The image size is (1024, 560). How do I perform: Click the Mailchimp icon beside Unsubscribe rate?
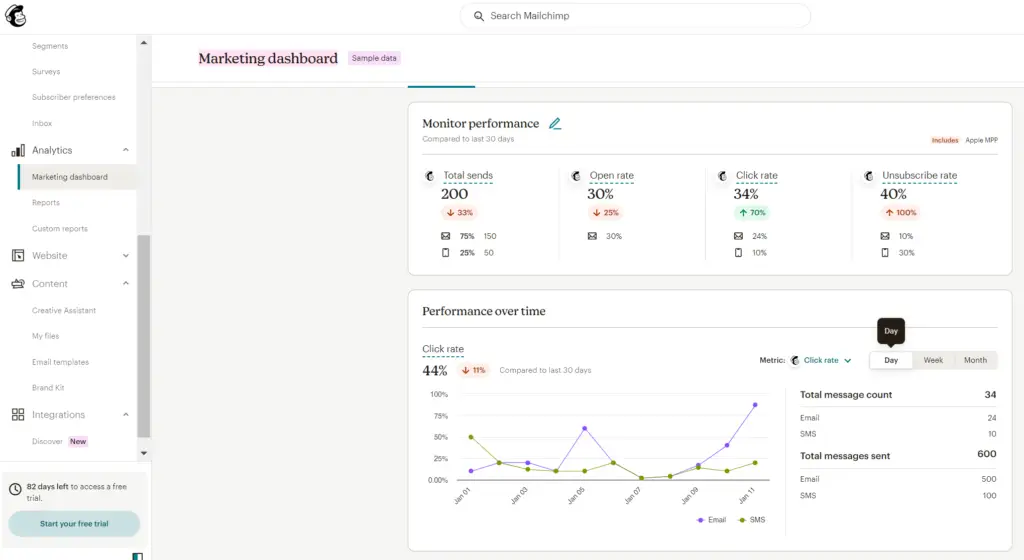pos(869,176)
